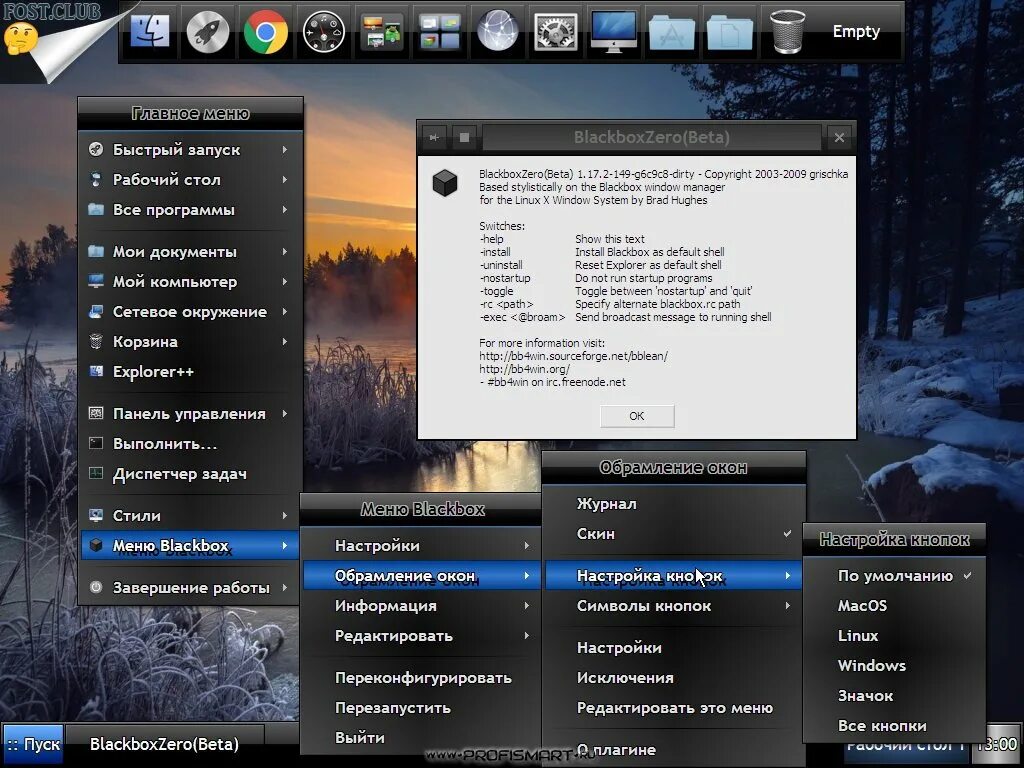
Task: Click the taskbar clock
Action: click(x=999, y=744)
